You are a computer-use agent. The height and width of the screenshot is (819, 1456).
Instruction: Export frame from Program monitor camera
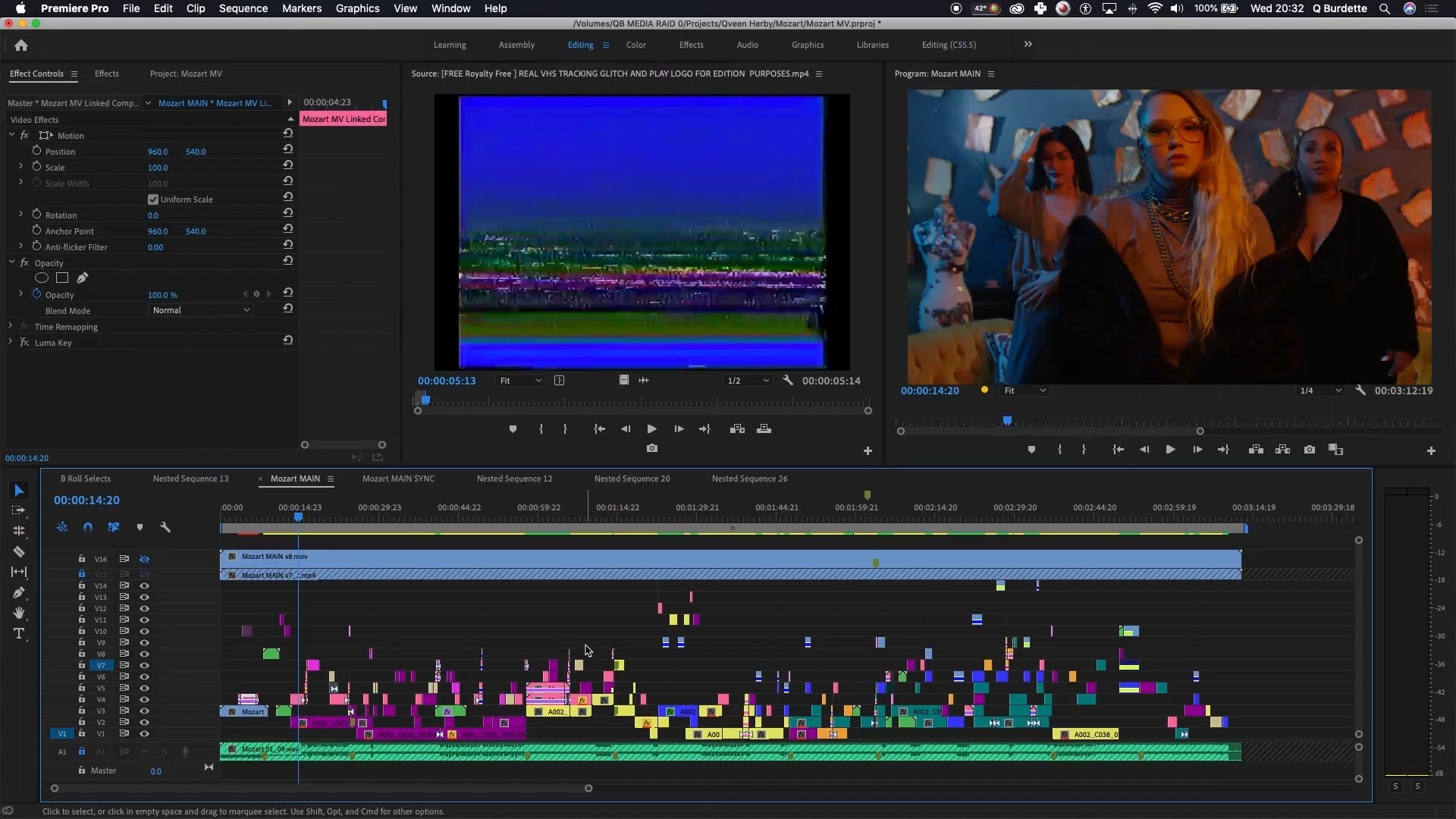point(1310,450)
